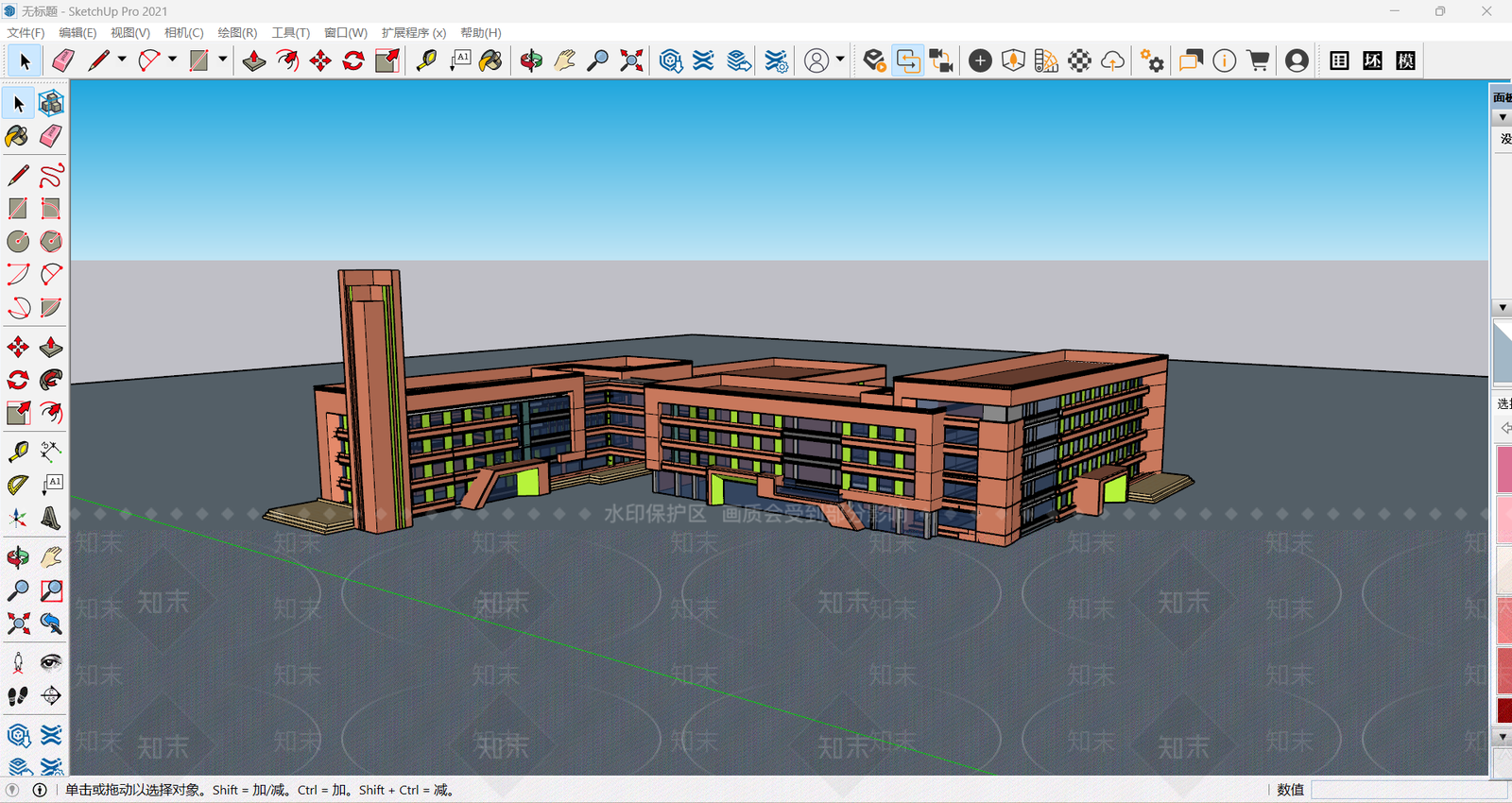
Task: Select the Eraser tool in top toolbar
Action: coord(63,60)
